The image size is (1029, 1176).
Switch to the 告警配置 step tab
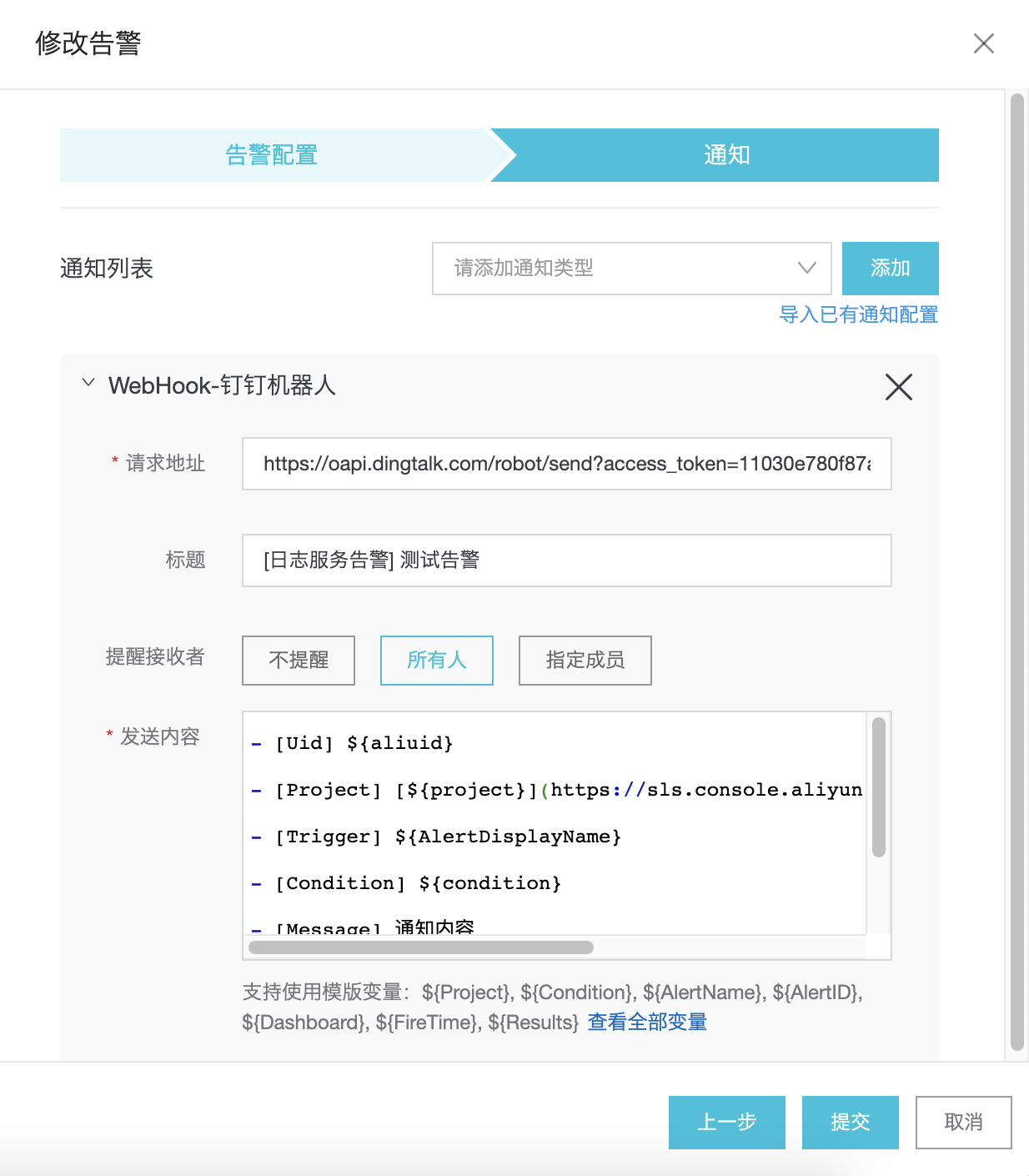click(272, 155)
